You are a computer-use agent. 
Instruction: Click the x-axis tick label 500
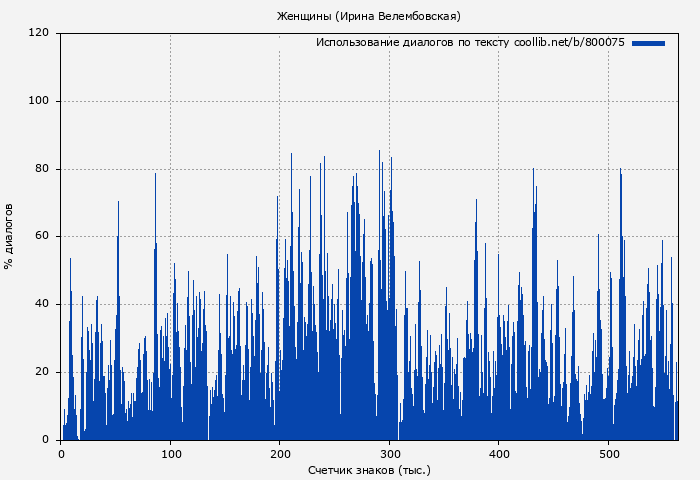609,454
